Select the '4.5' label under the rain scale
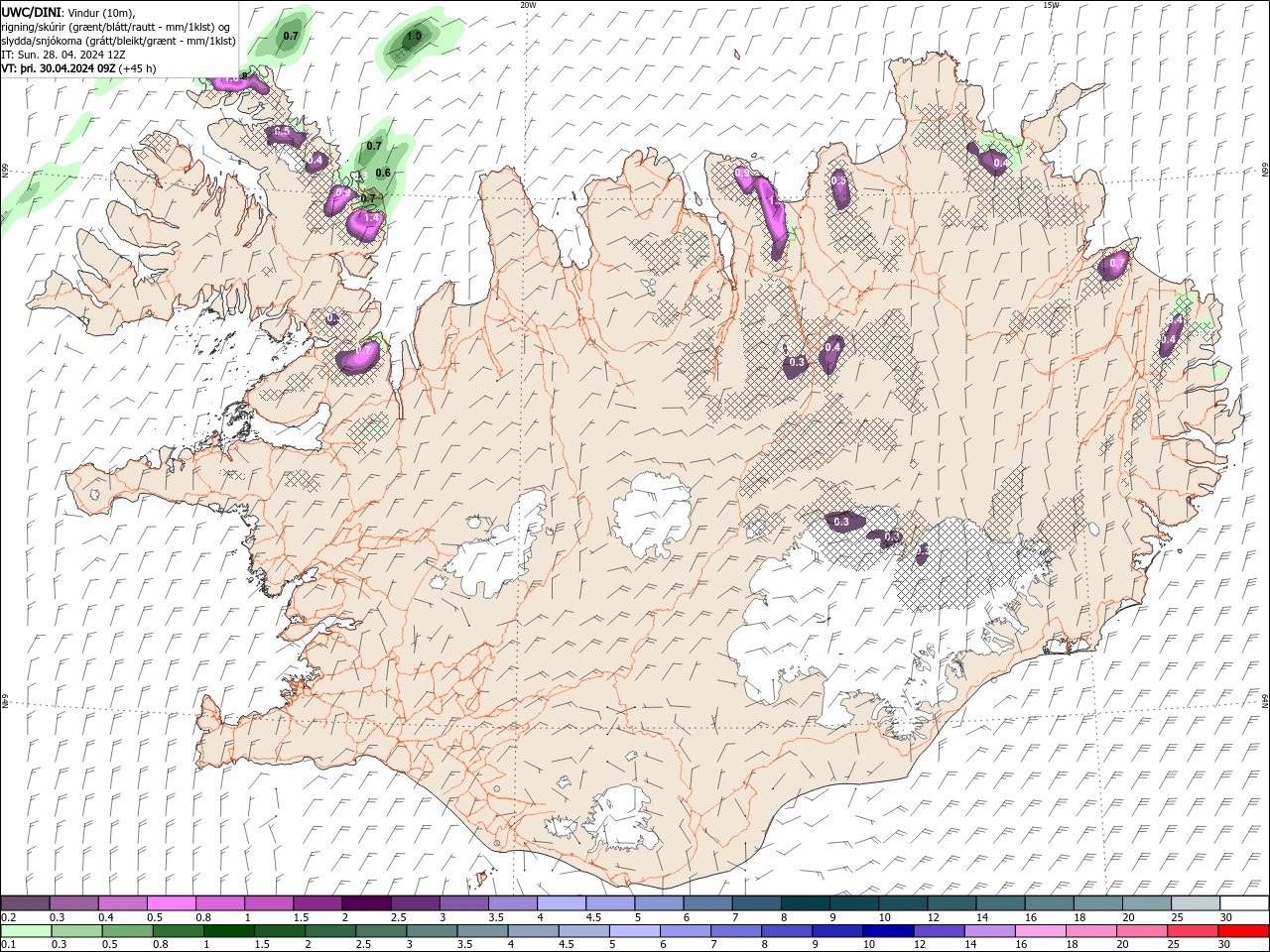Screen dimensions: 1270x952 (x=569, y=945)
